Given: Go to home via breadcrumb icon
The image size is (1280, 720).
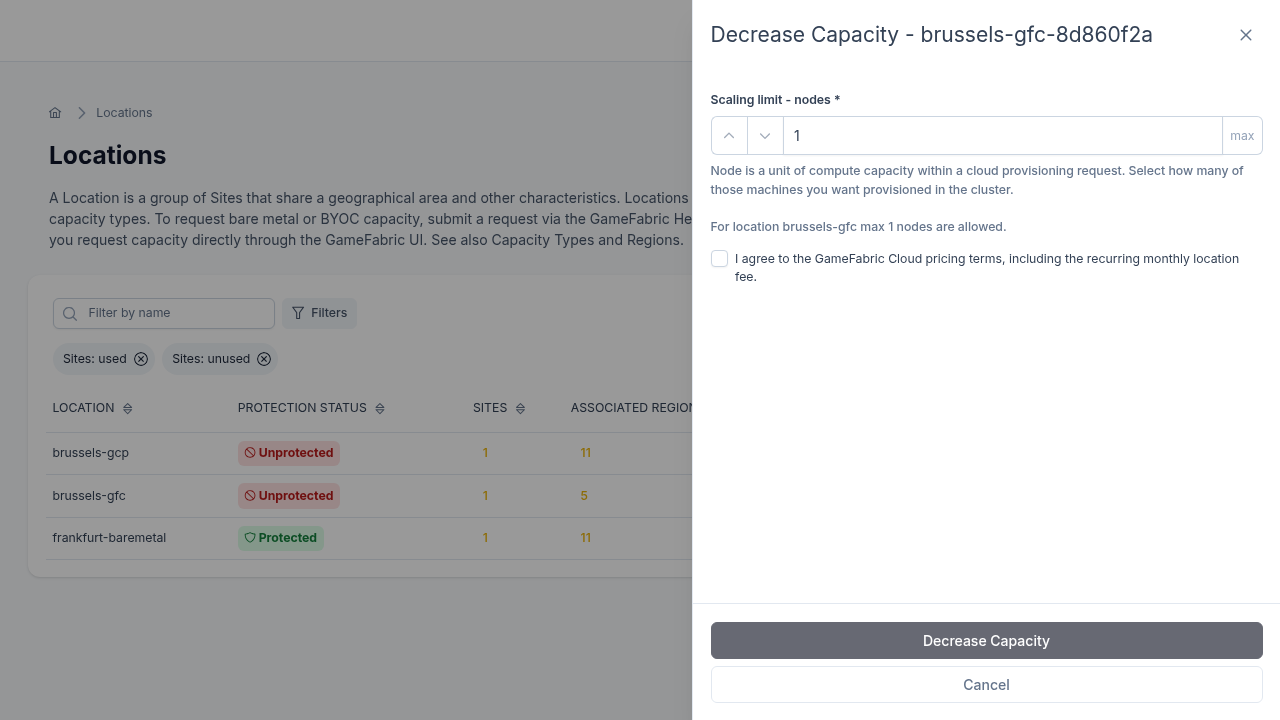Looking at the screenshot, I should point(56,113).
